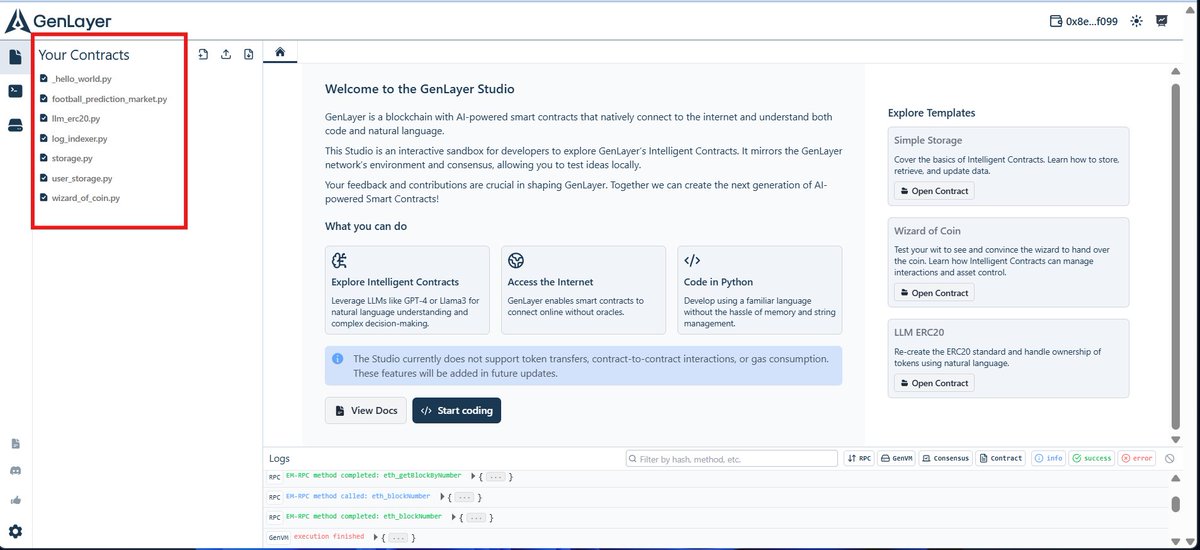This screenshot has width=1200, height=550.
Task: Toggle the light/dark theme sun icon
Action: pyautogui.click(x=1136, y=21)
